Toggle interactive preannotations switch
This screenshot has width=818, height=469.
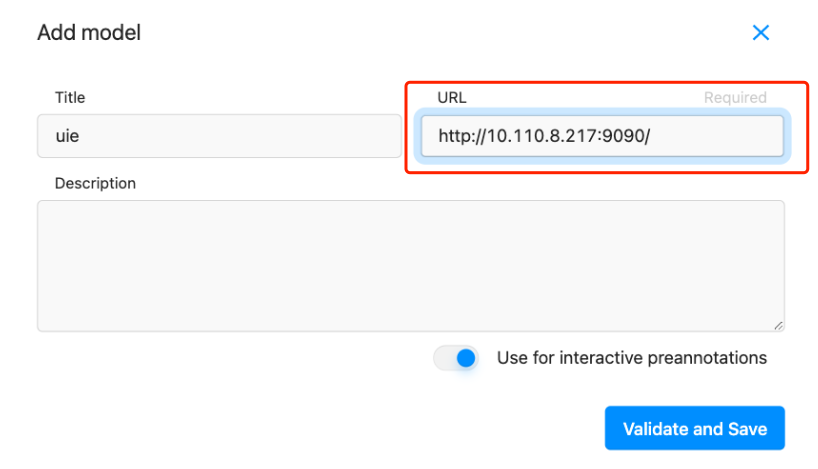pyautogui.click(x=456, y=358)
